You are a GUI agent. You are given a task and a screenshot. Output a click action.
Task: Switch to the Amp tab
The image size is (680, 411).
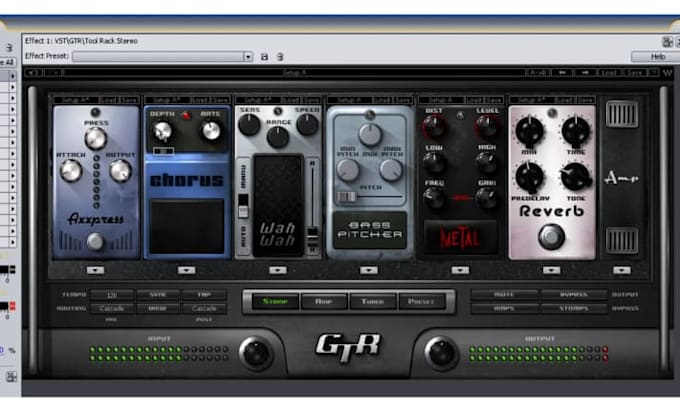[x=324, y=301]
